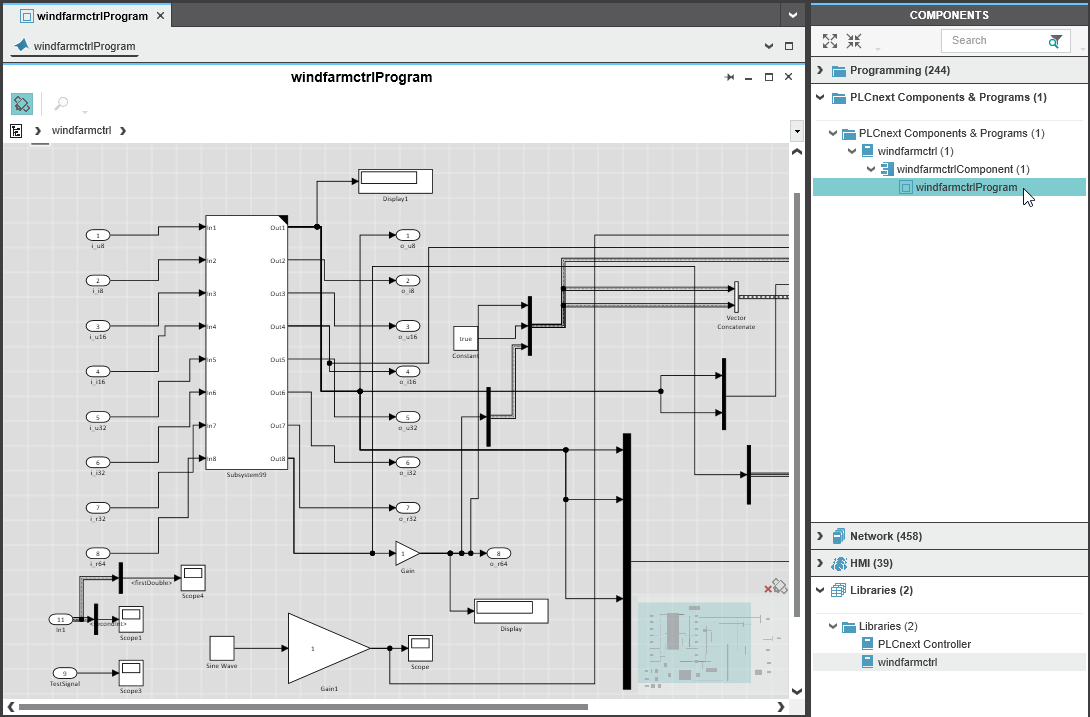1090x717 pixels.
Task: Collapse the windfarmctrlComponent tree node
Action: (x=870, y=169)
